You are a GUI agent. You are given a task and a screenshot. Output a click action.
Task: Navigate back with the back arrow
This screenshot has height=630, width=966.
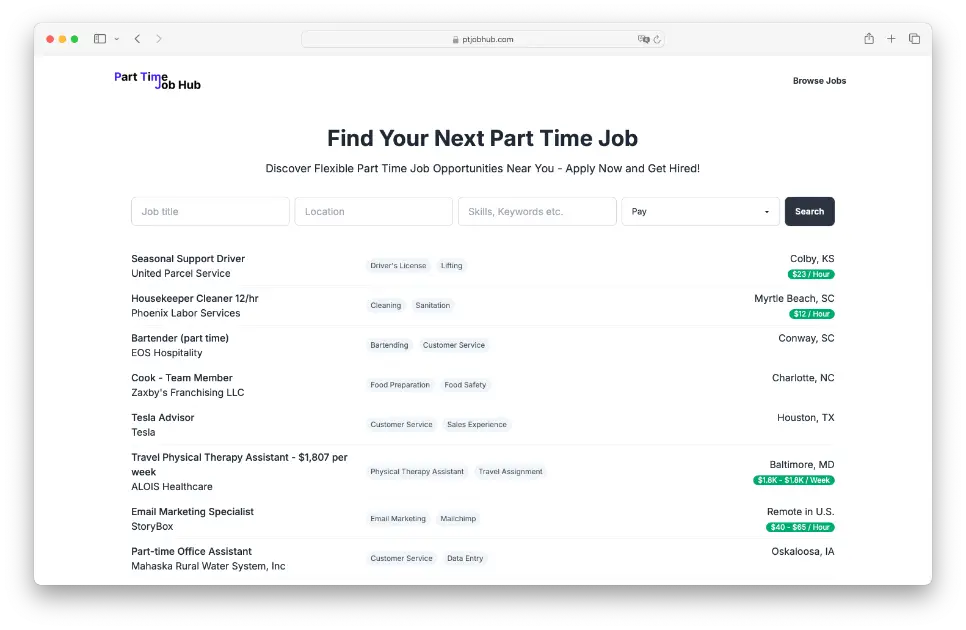pyautogui.click(x=137, y=38)
